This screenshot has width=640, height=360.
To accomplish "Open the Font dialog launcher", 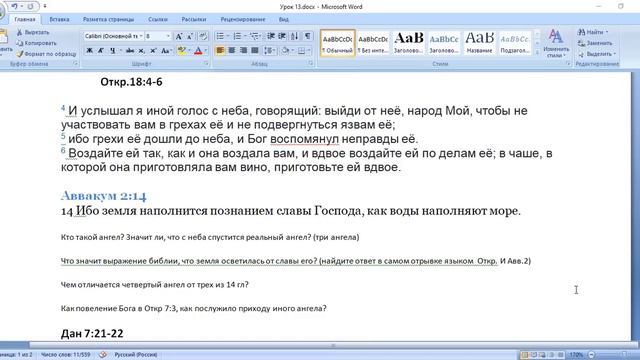I will [207, 64].
